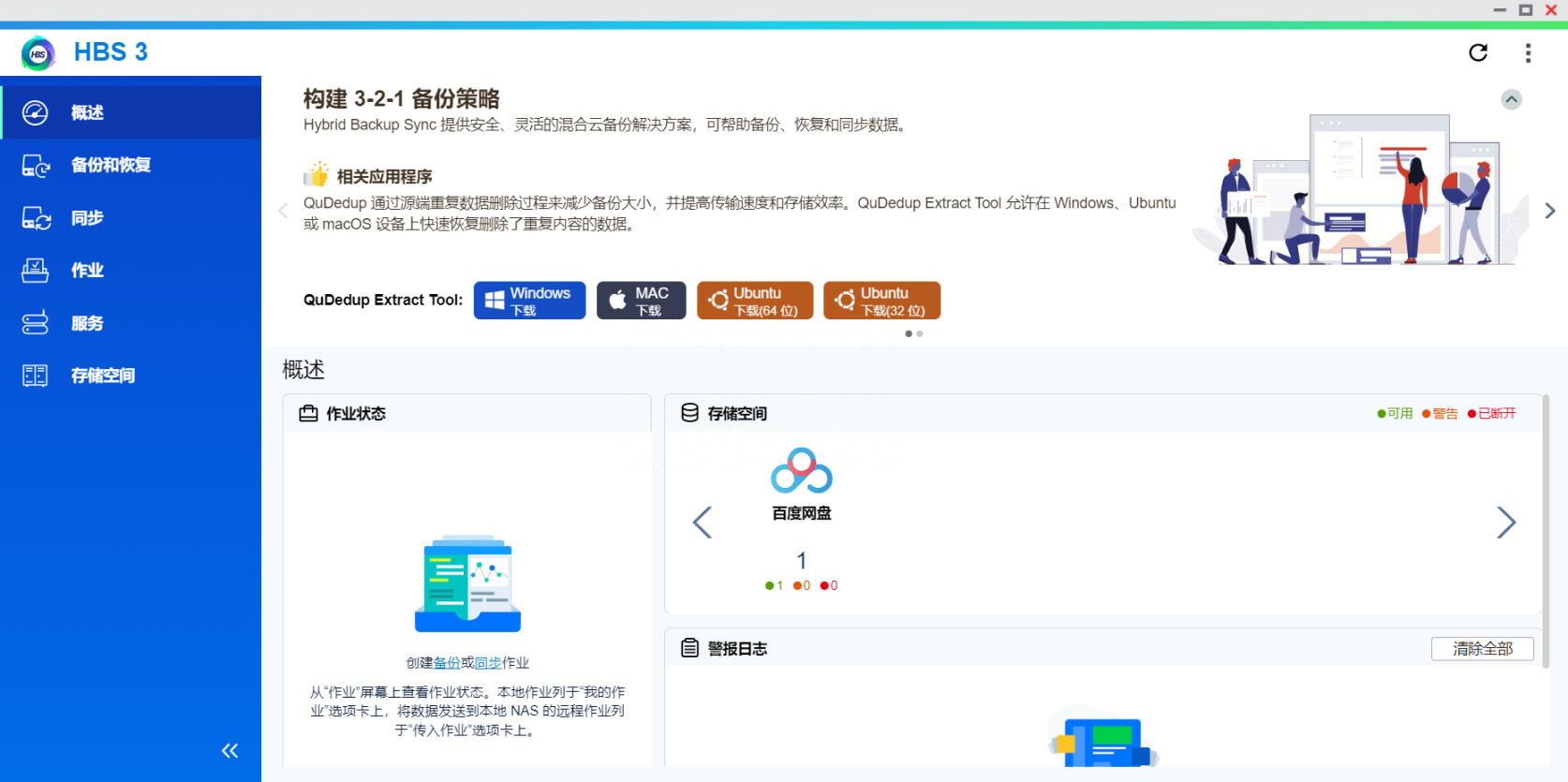Maximize the HBS 3 window
The width and height of the screenshot is (1568, 782).
click(1526, 10)
